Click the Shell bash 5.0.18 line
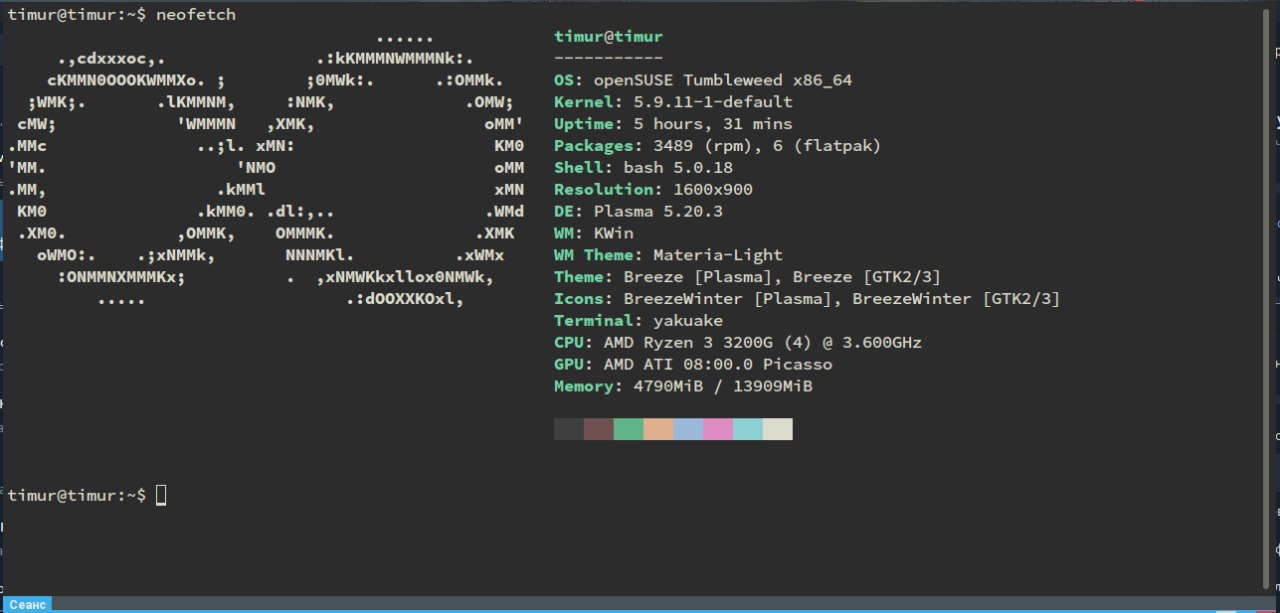 (643, 168)
